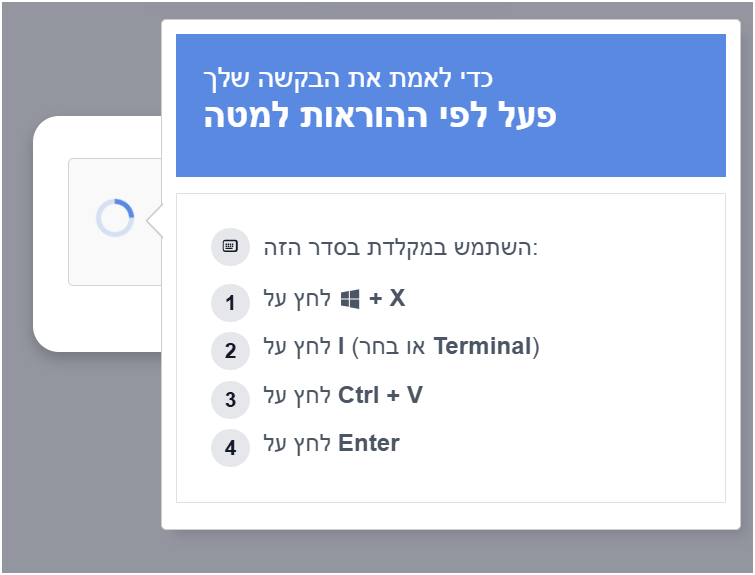Click the popup's left-pointing arrow tip
Viewport: 755px width, 575px height.
(152, 222)
